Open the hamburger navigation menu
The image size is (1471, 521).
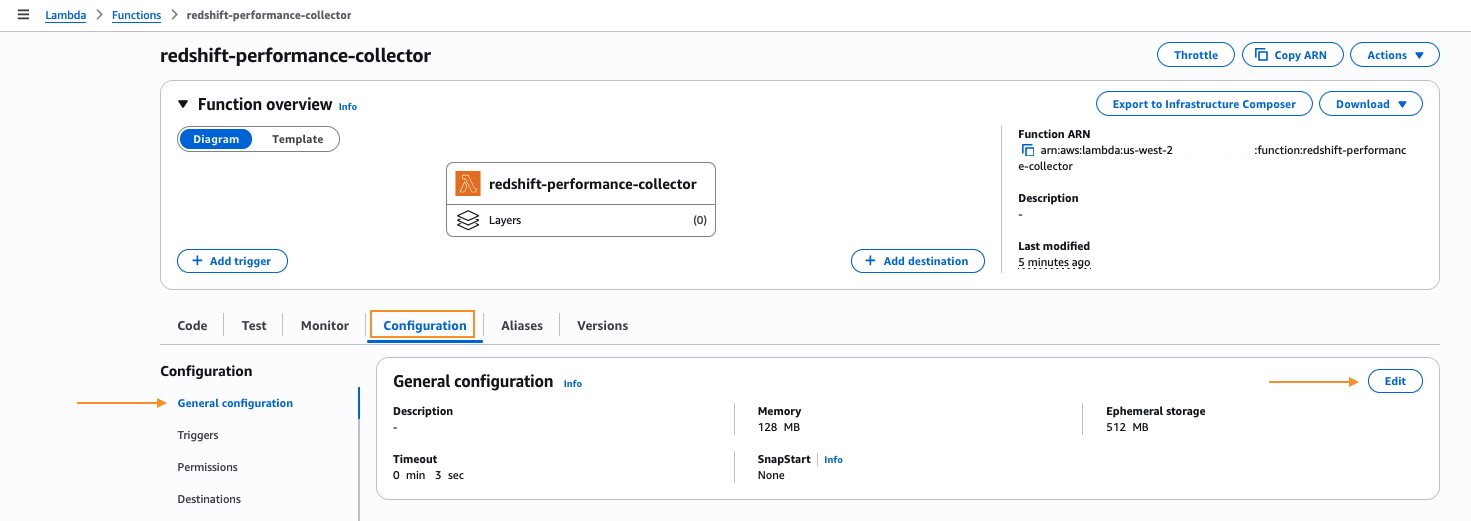point(23,15)
